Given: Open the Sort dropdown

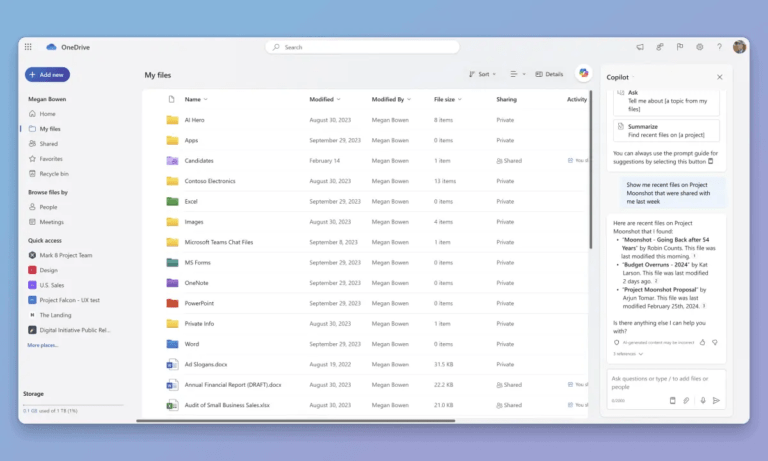Looking at the screenshot, I should pyautogui.click(x=482, y=74).
